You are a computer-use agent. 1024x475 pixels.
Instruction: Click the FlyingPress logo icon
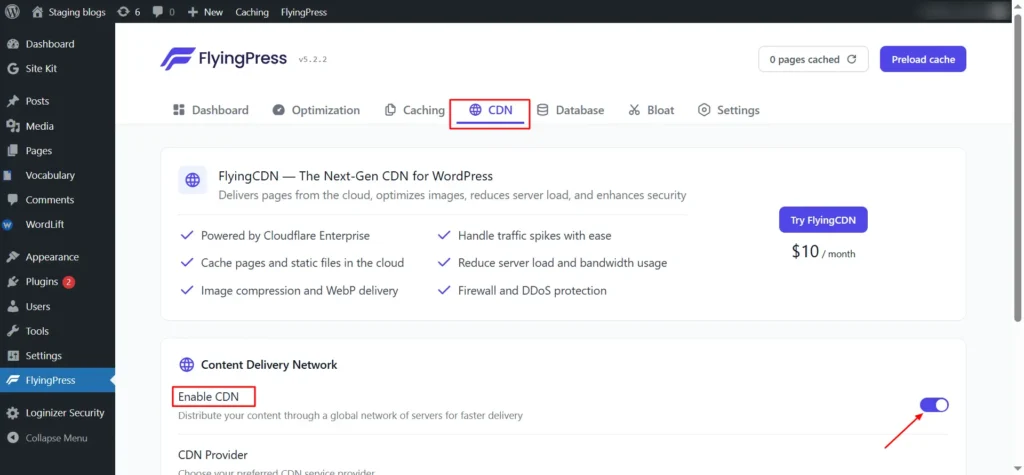click(177, 59)
